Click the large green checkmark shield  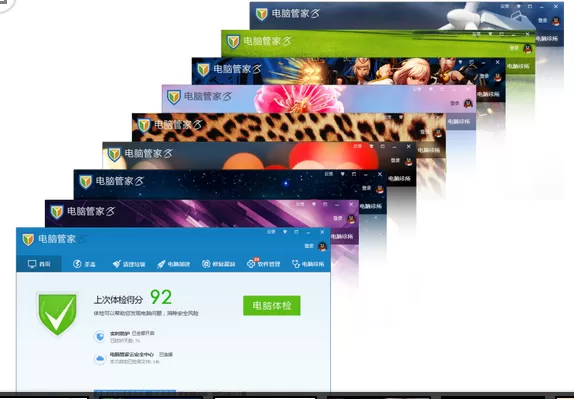point(57,314)
